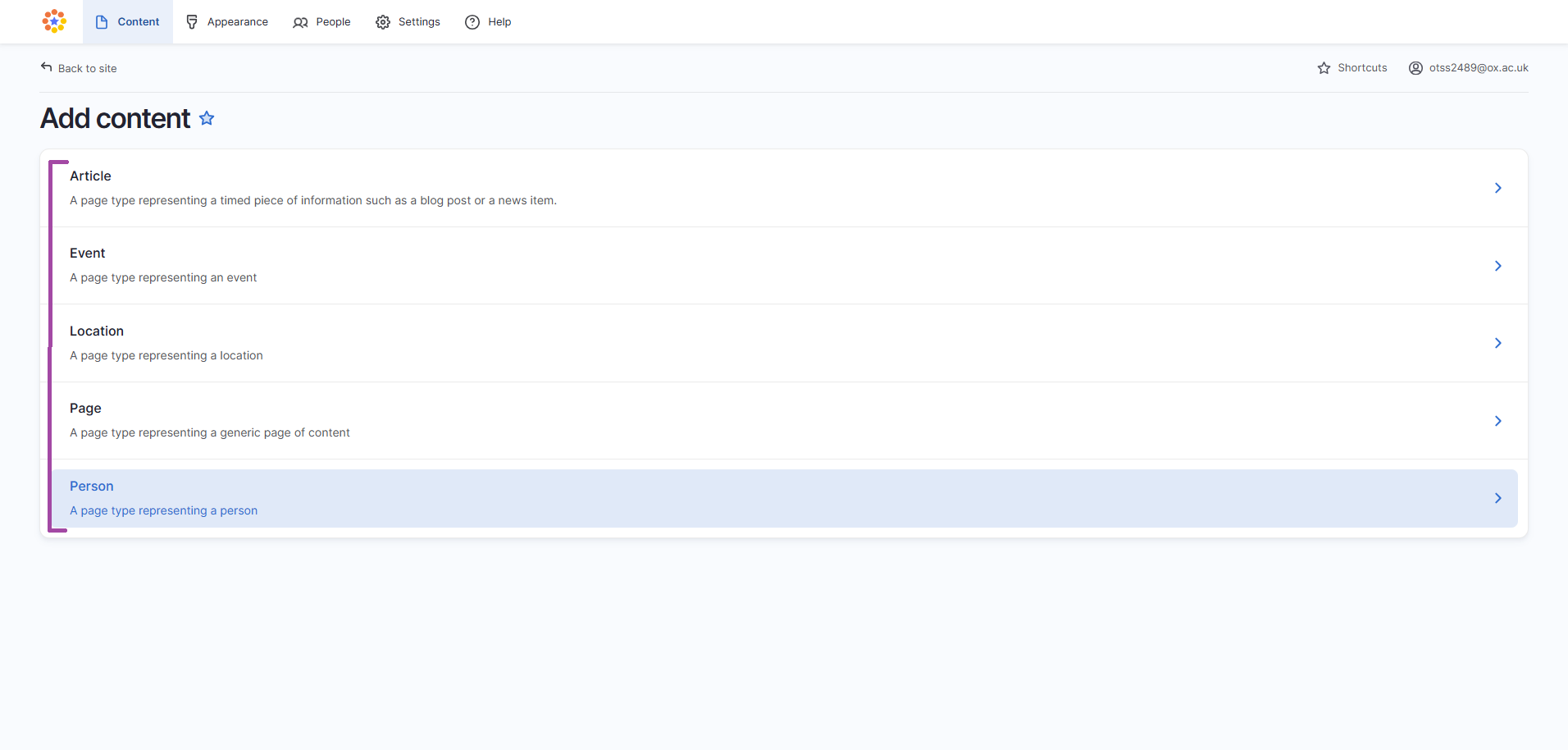1568x750 pixels.
Task: Click the back arrow icon beside Back to site
Action: pyautogui.click(x=47, y=66)
